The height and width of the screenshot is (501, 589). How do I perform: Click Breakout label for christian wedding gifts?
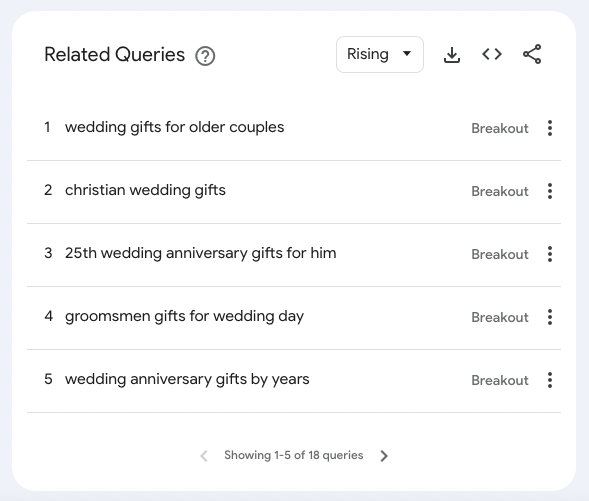pos(500,192)
